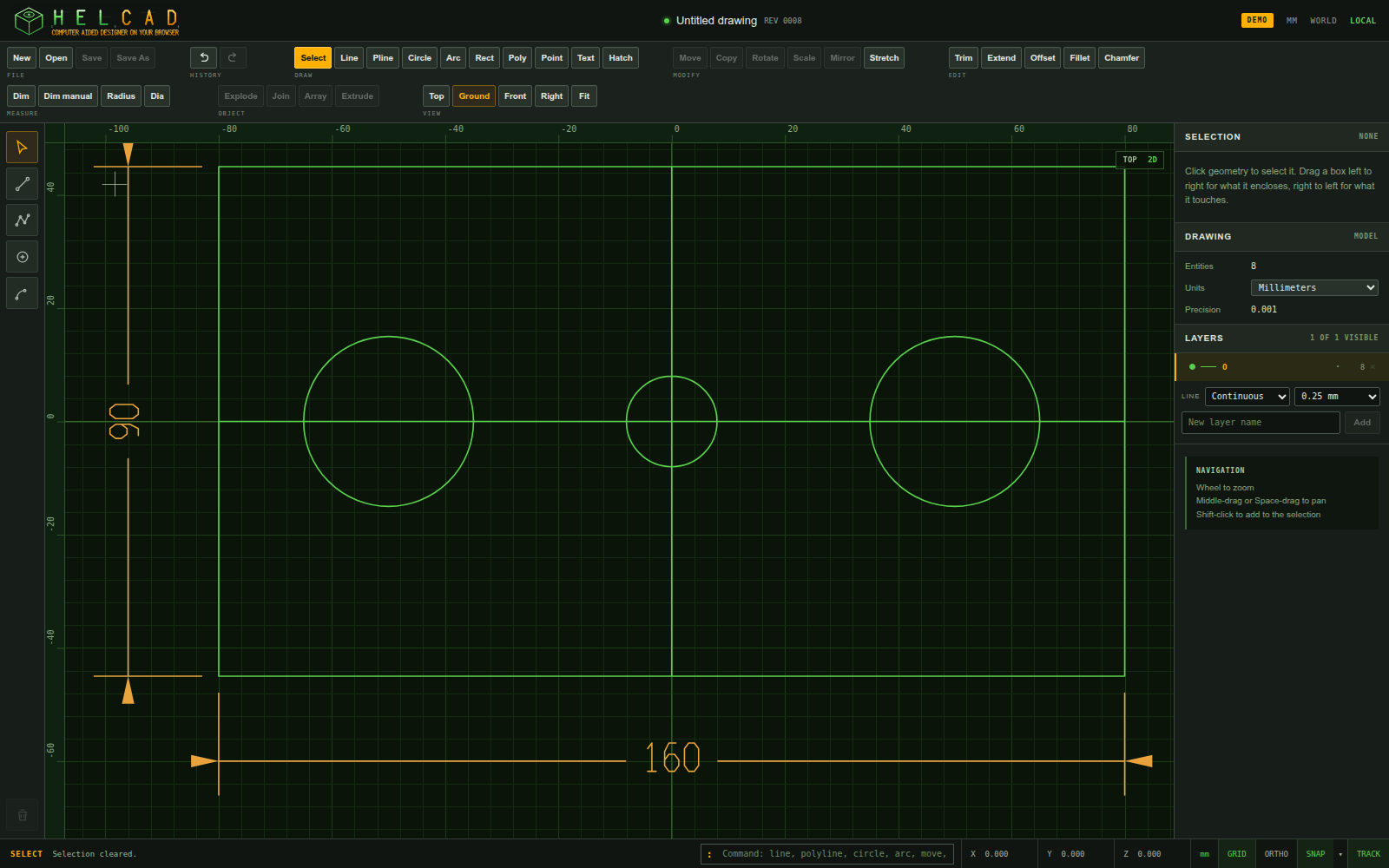This screenshot has height=868, width=1389.
Task: Activate the Circle draw tool button
Action: tap(419, 58)
